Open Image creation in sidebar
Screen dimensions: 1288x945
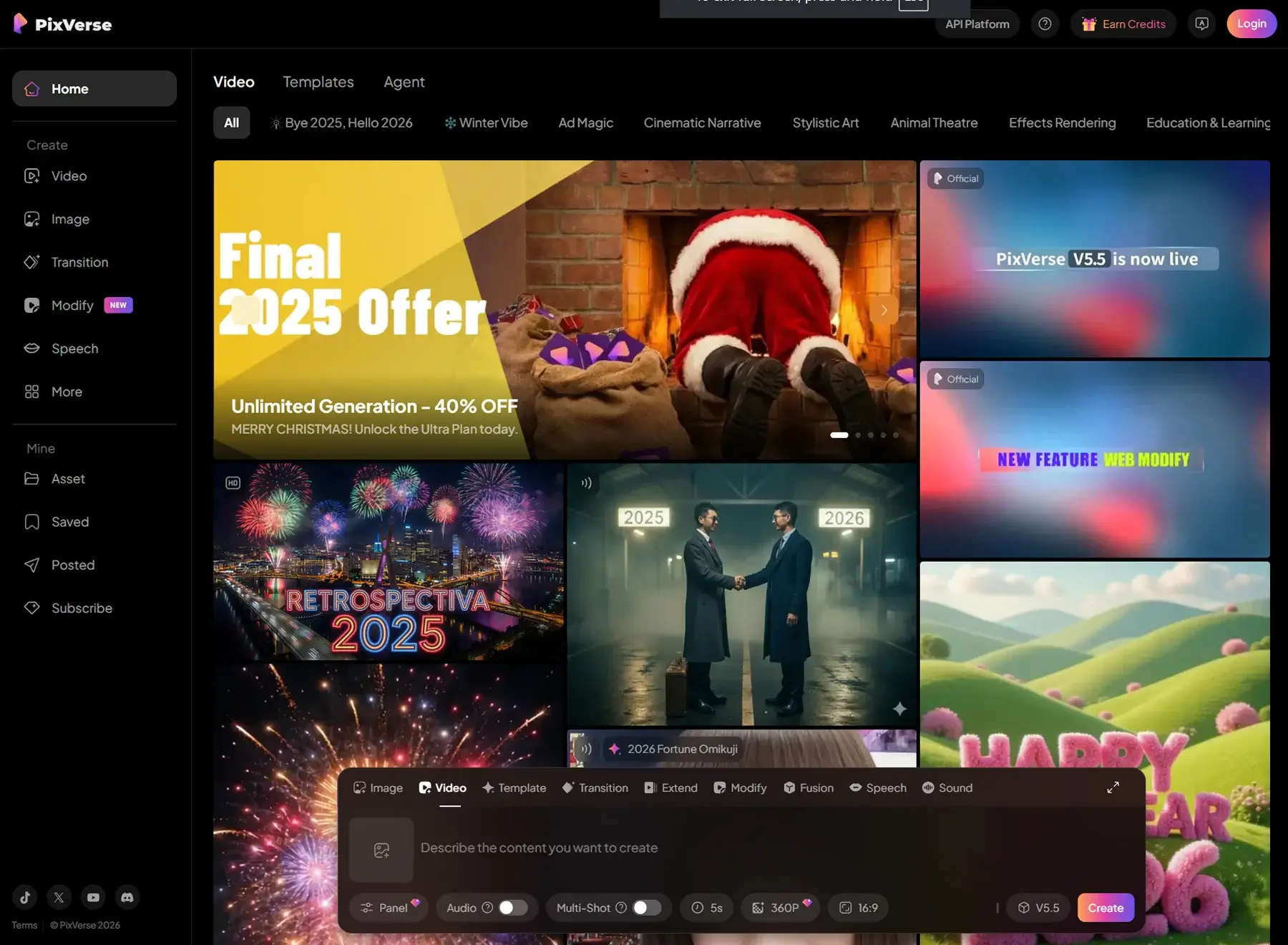click(x=94, y=219)
